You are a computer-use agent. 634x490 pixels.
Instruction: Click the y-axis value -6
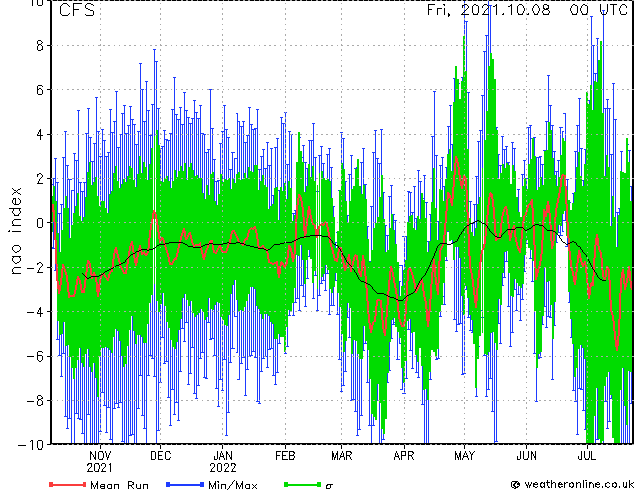point(35,356)
